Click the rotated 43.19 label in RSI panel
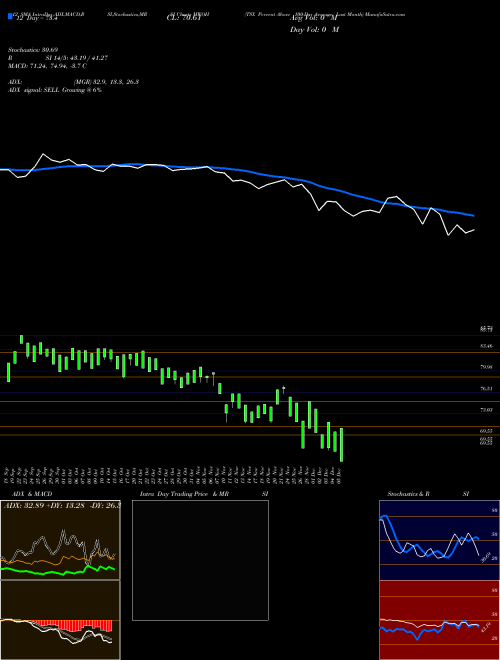Image resolution: width=500 pixels, height=660 pixels. (486, 630)
